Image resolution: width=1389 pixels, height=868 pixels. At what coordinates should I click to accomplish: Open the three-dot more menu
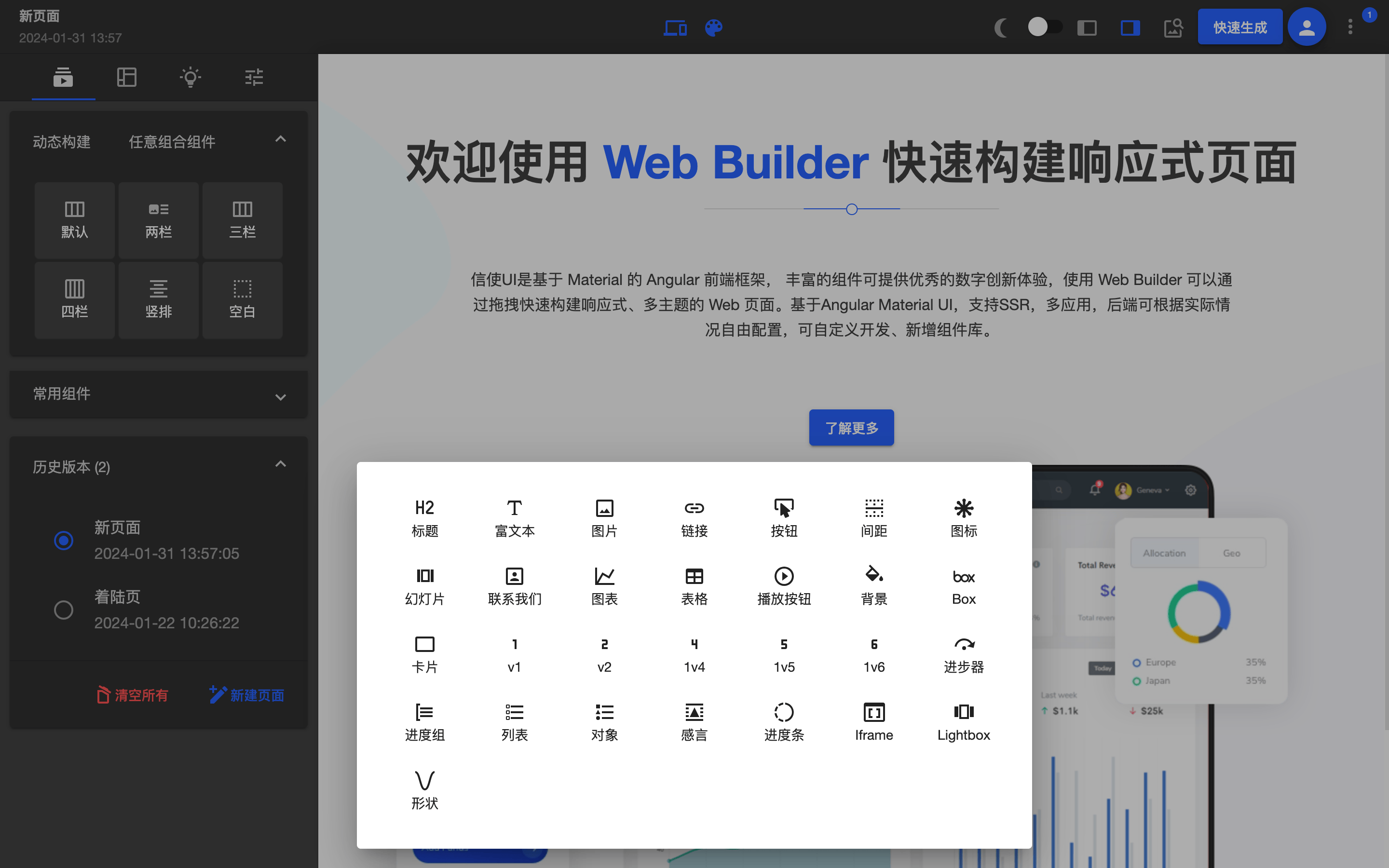pos(1349,27)
